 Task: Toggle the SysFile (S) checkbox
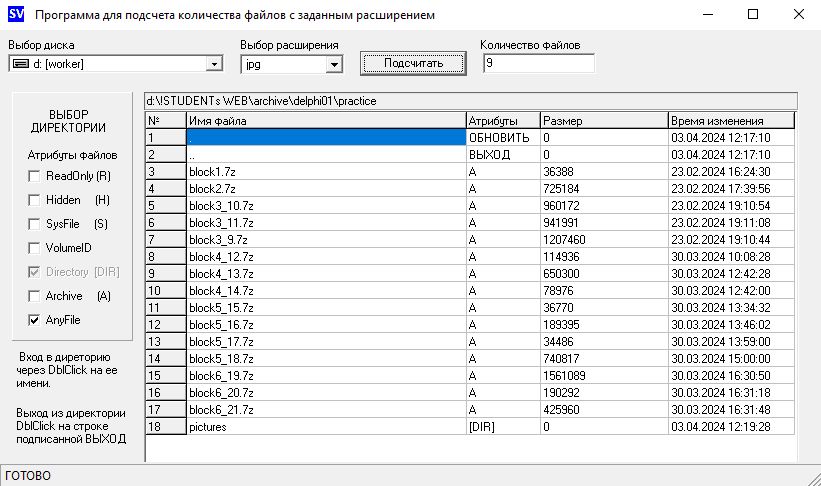(35, 224)
